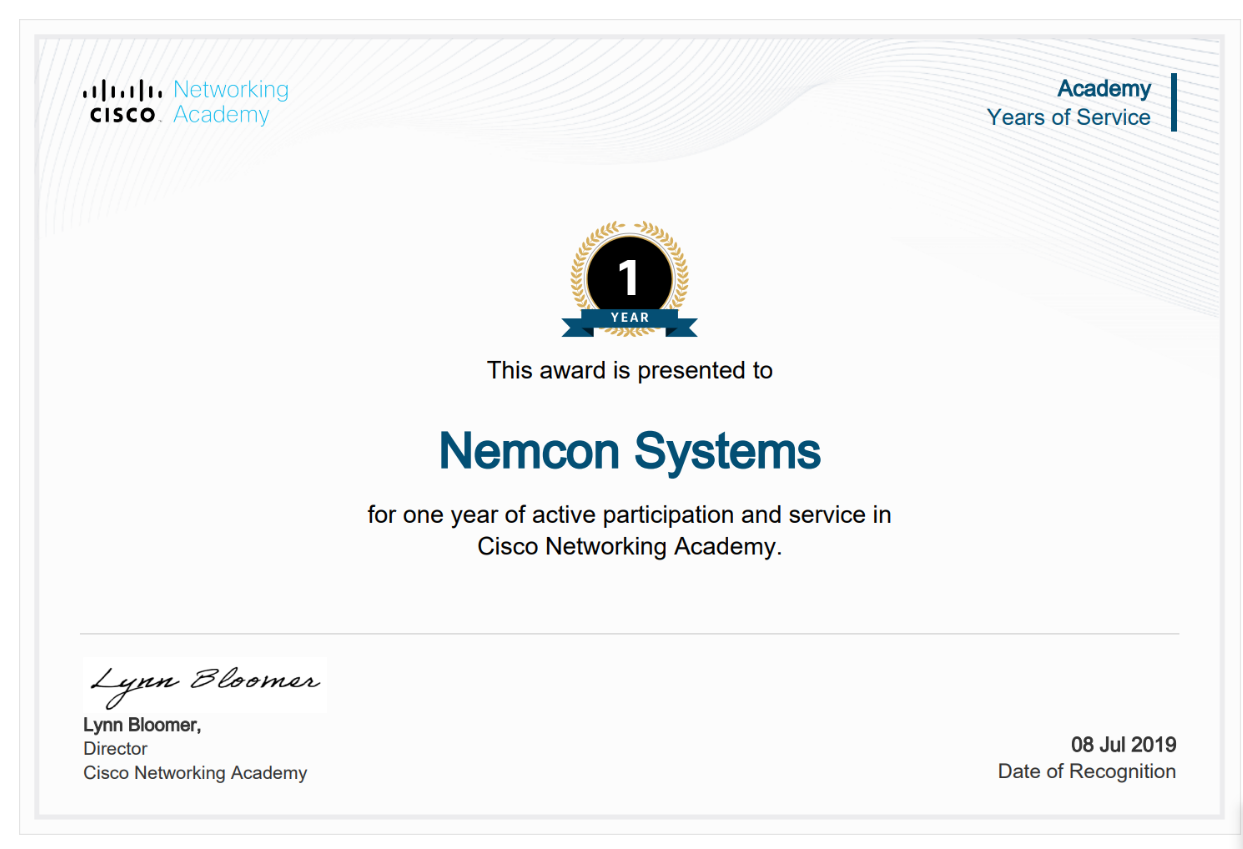Image resolution: width=1243 pixels, height=849 pixels.
Task: Click the "Years of Service" subtitle
Action: pyautogui.click(x=1068, y=117)
